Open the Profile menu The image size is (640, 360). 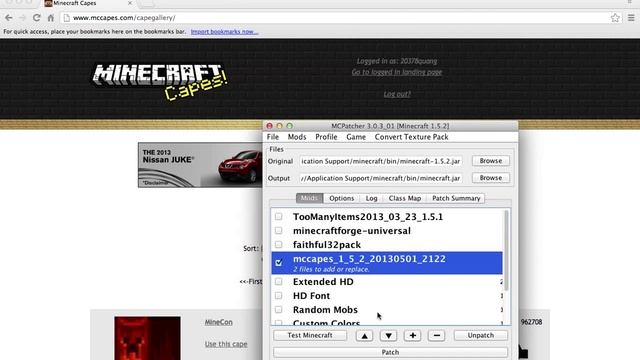(x=326, y=137)
